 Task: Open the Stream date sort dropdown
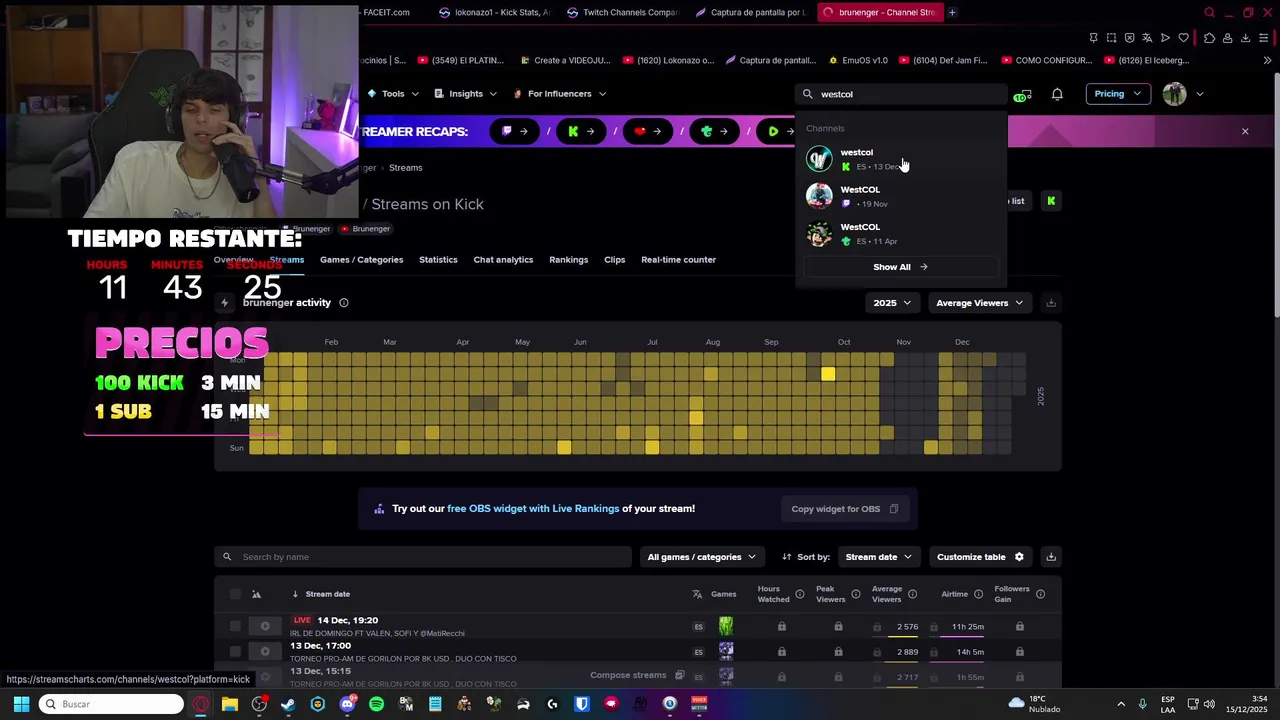[x=878, y=557]
